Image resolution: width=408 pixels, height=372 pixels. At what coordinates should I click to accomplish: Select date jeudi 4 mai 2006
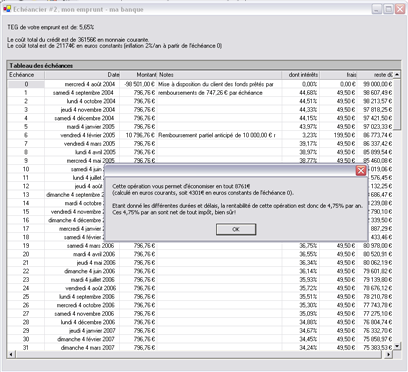pyautogui.click(x=96, y=263)
